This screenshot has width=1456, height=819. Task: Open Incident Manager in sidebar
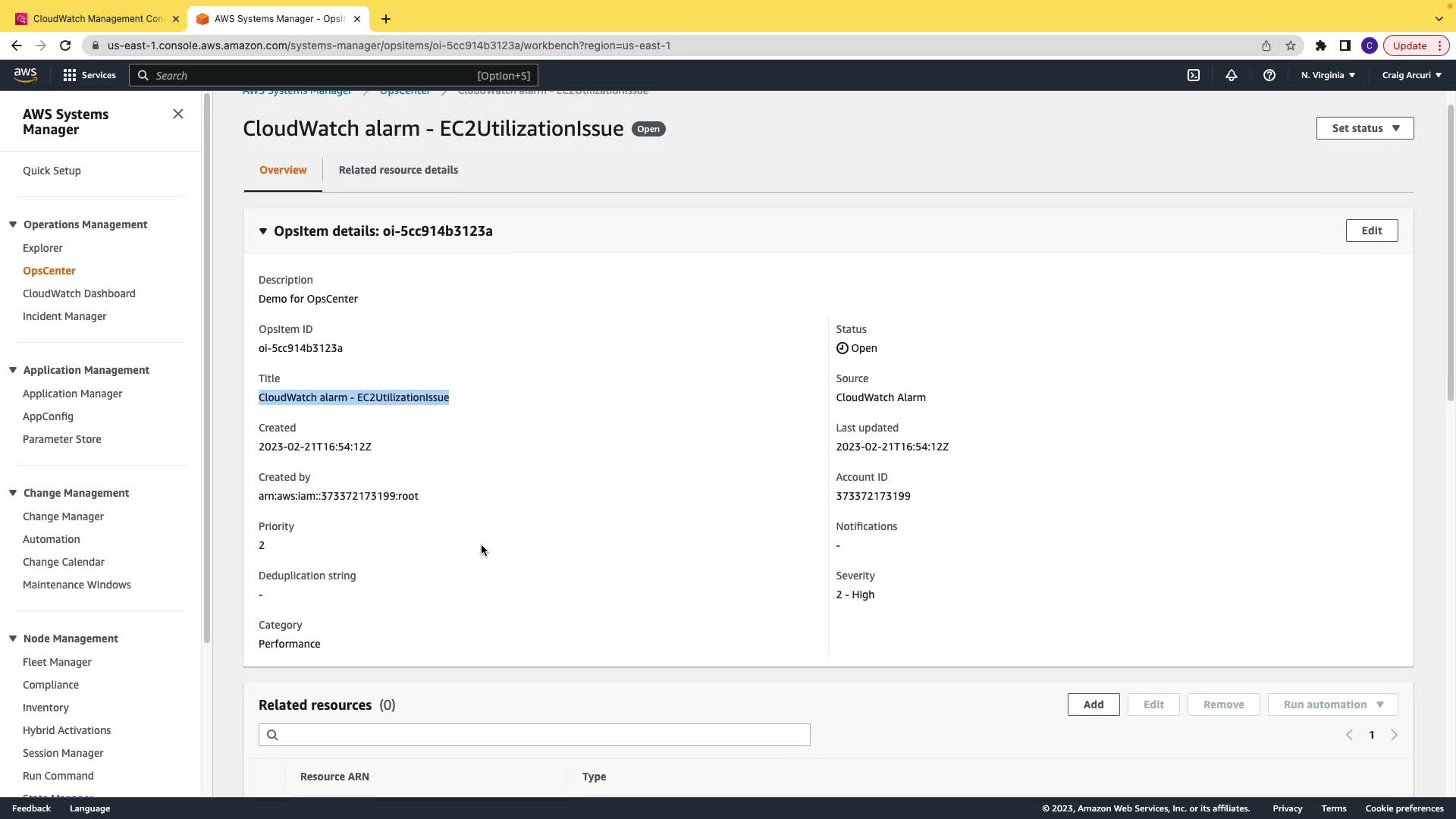(x=64, y=316)
